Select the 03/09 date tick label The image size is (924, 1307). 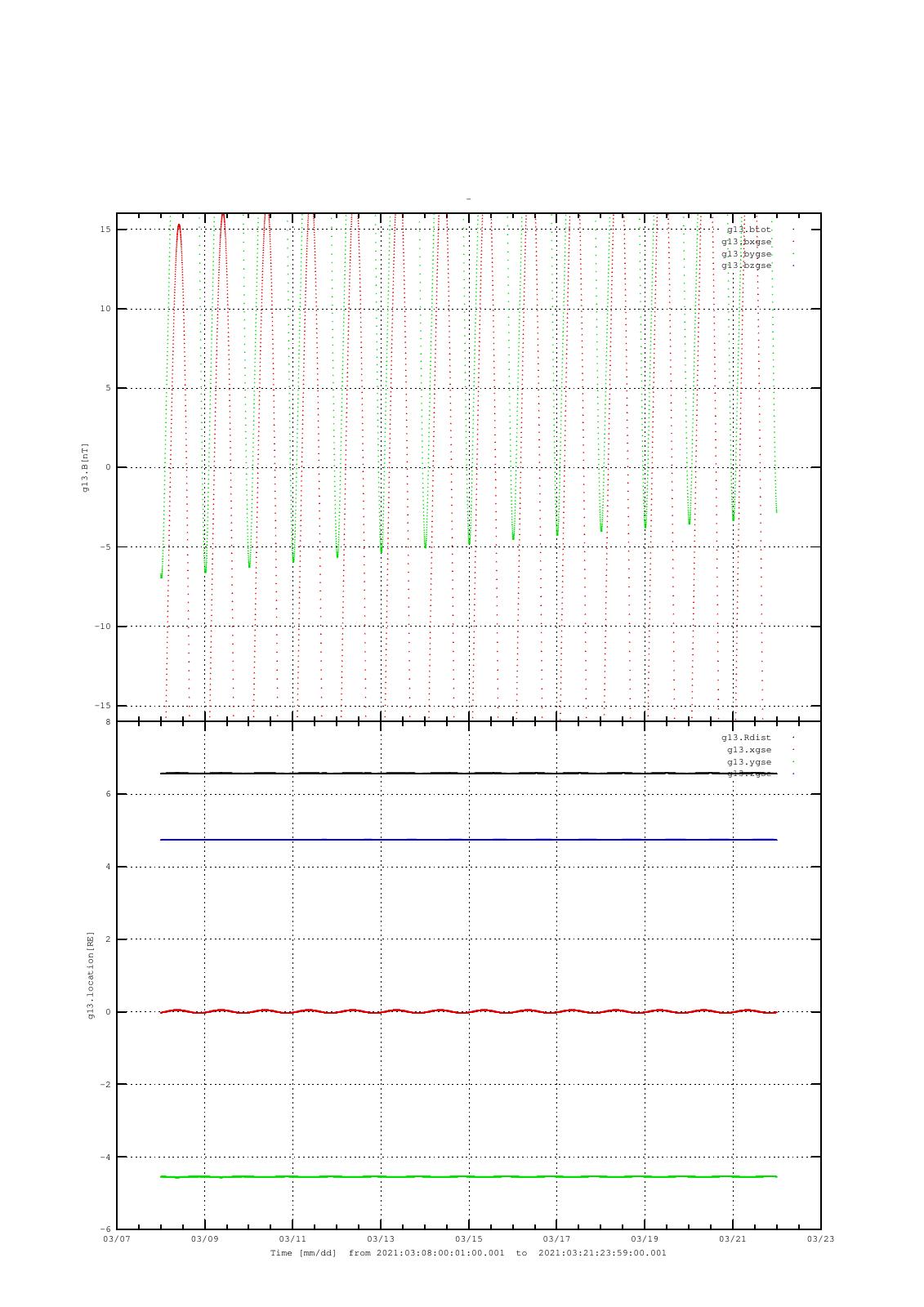[205, 1239]
